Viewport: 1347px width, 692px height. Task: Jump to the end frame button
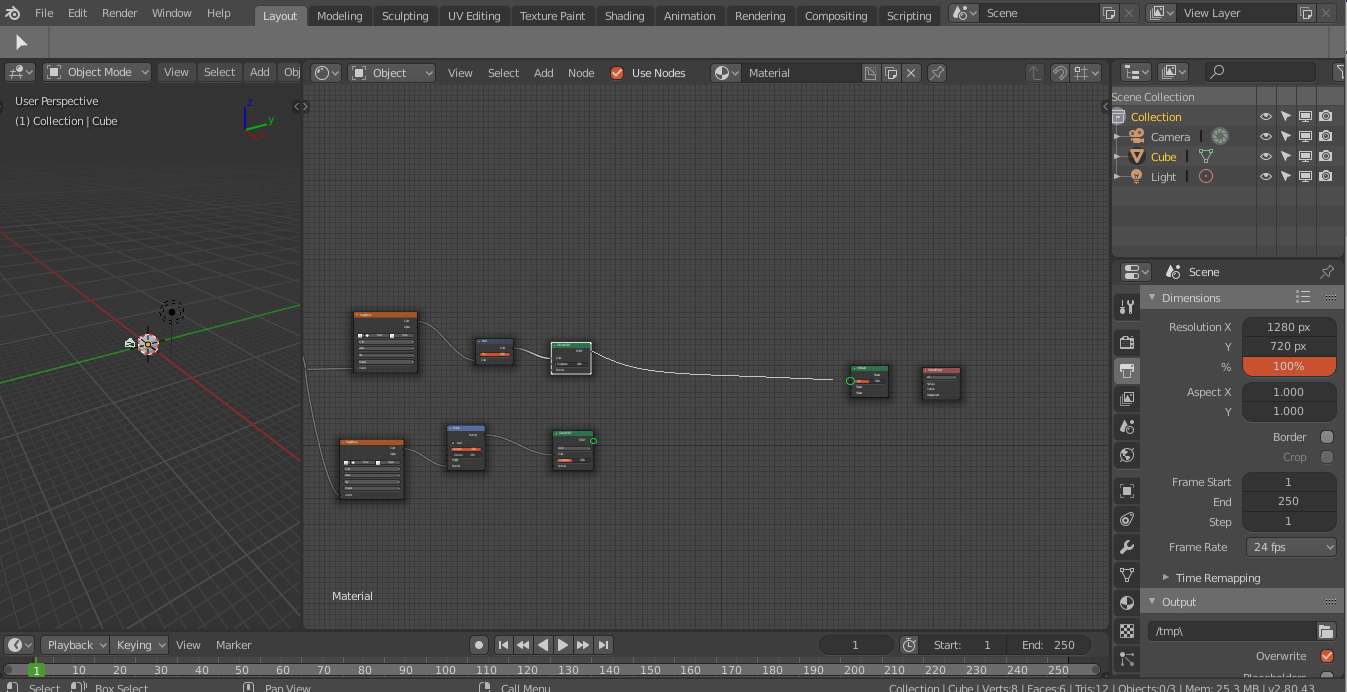603,645
